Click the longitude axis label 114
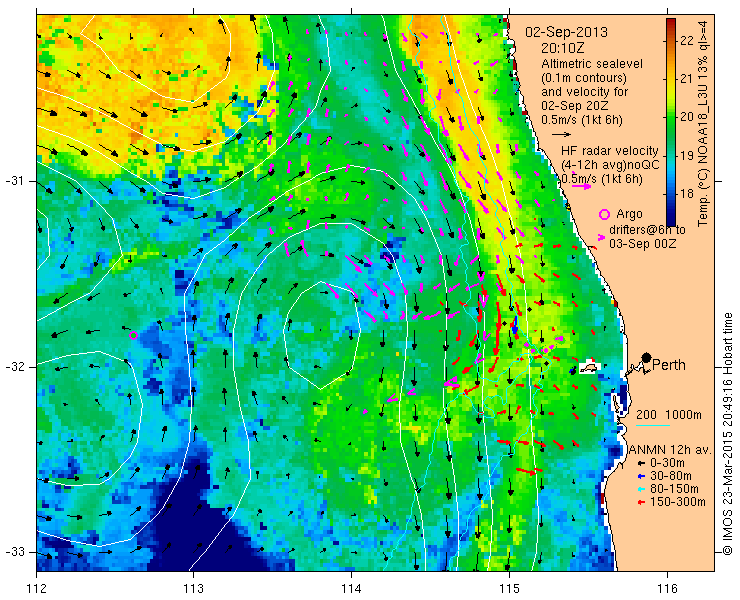740x600 pixels. 351,588
